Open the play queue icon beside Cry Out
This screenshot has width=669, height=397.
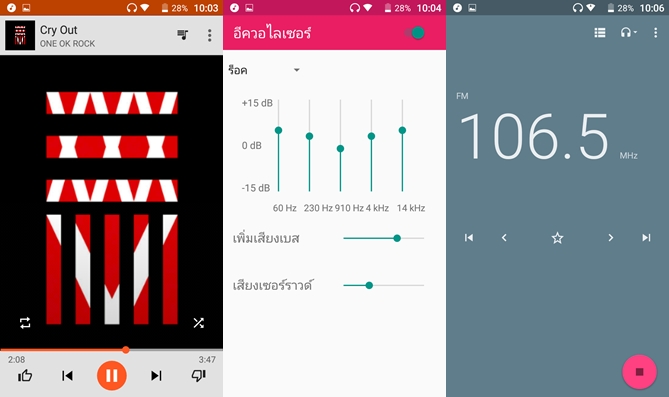click(183, 35)
